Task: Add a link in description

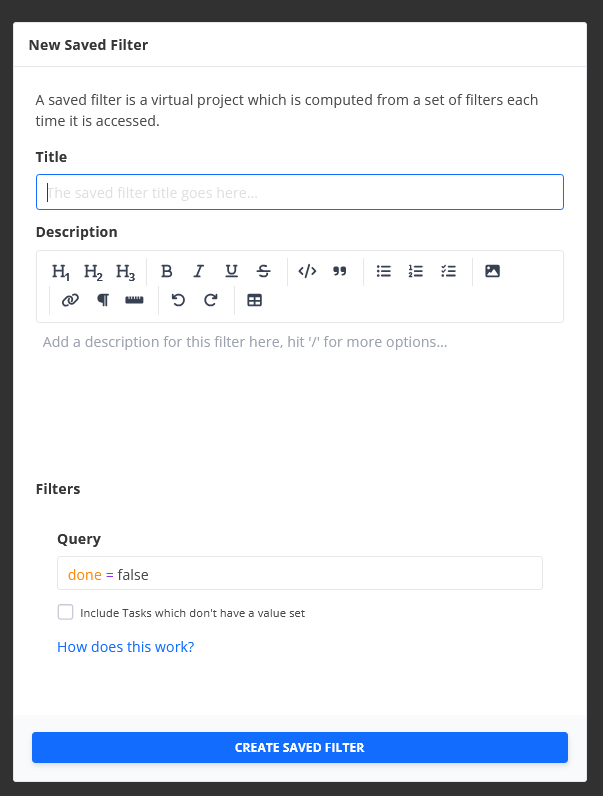Action: point(70,301)
